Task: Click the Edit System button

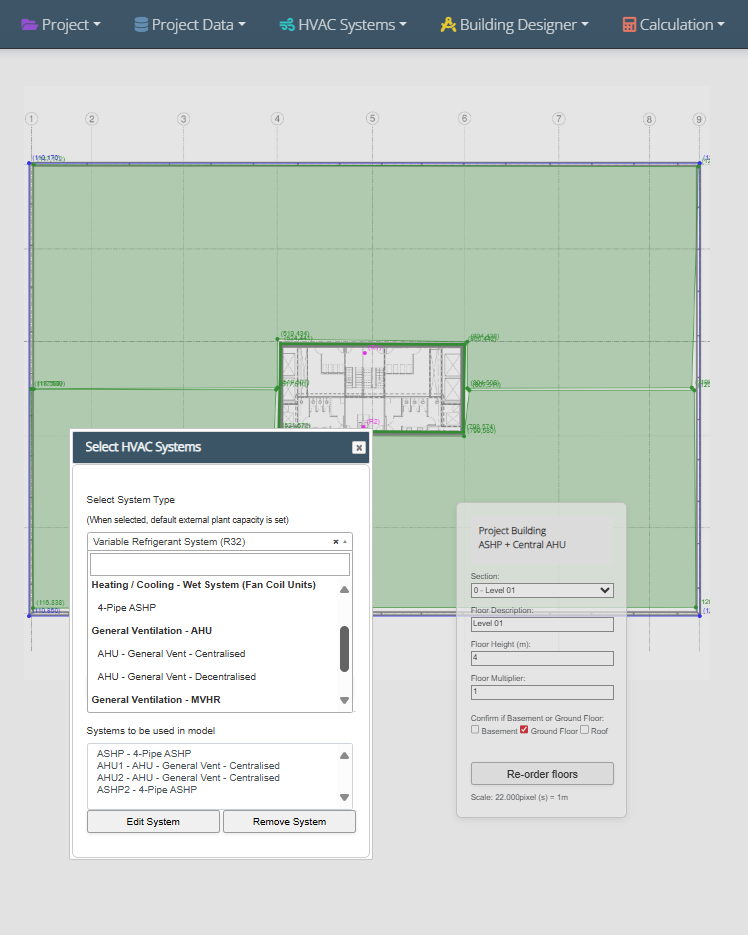Action: point(153,822)
